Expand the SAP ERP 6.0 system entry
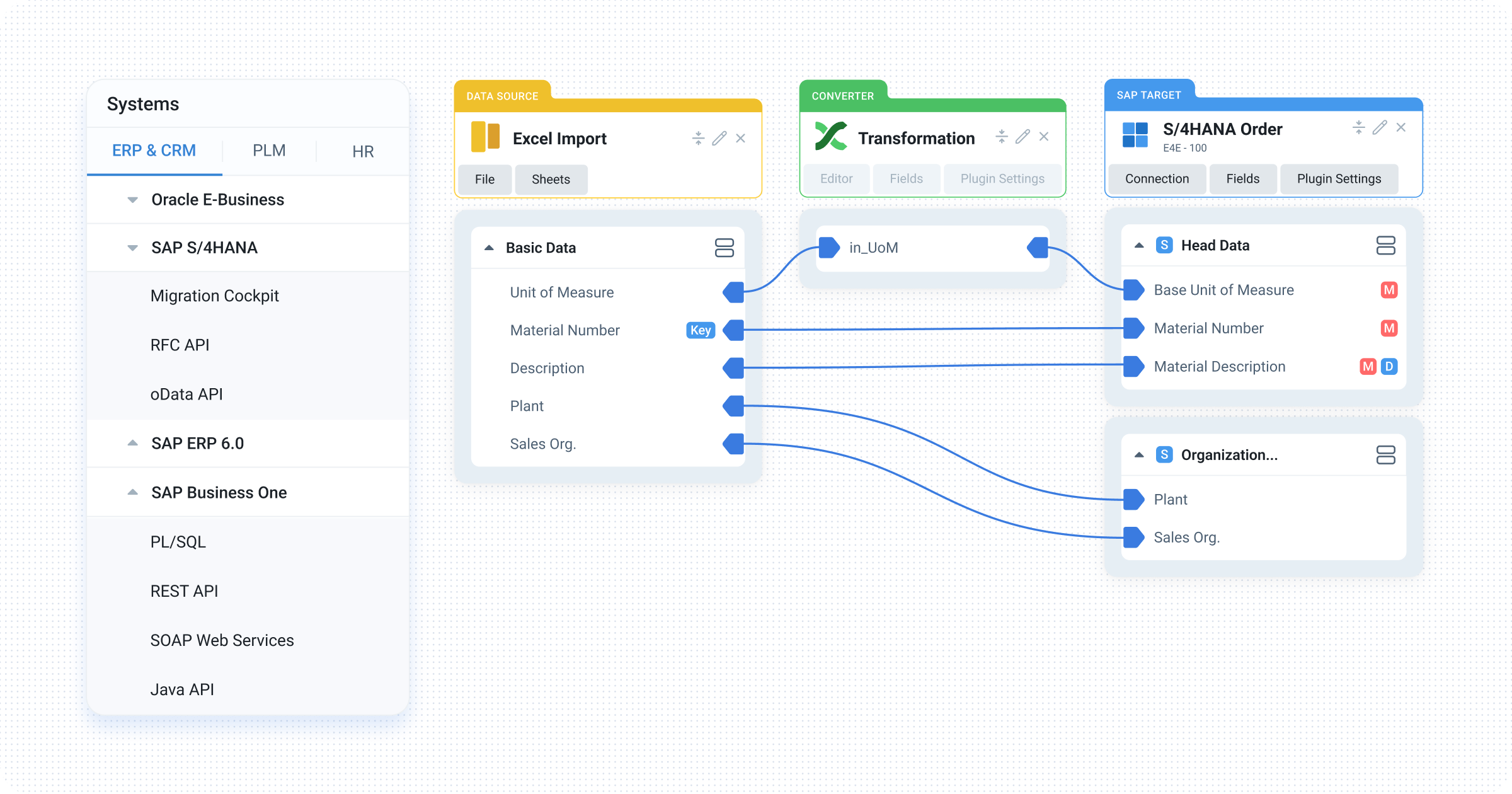Image resolution: width=1512 pixels, height=794 pixels. point(132,442)
